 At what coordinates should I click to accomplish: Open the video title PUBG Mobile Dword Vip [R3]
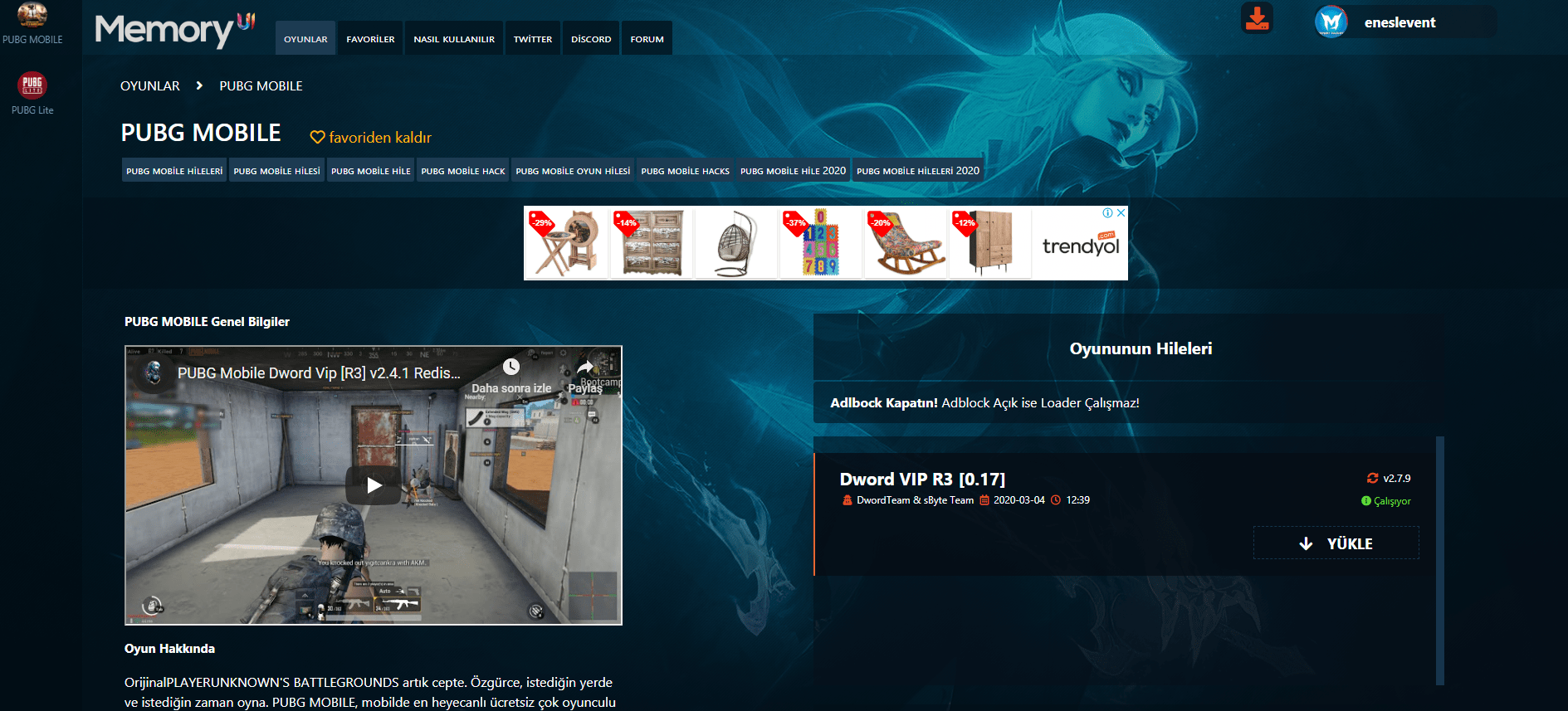[x=319, y=373]
